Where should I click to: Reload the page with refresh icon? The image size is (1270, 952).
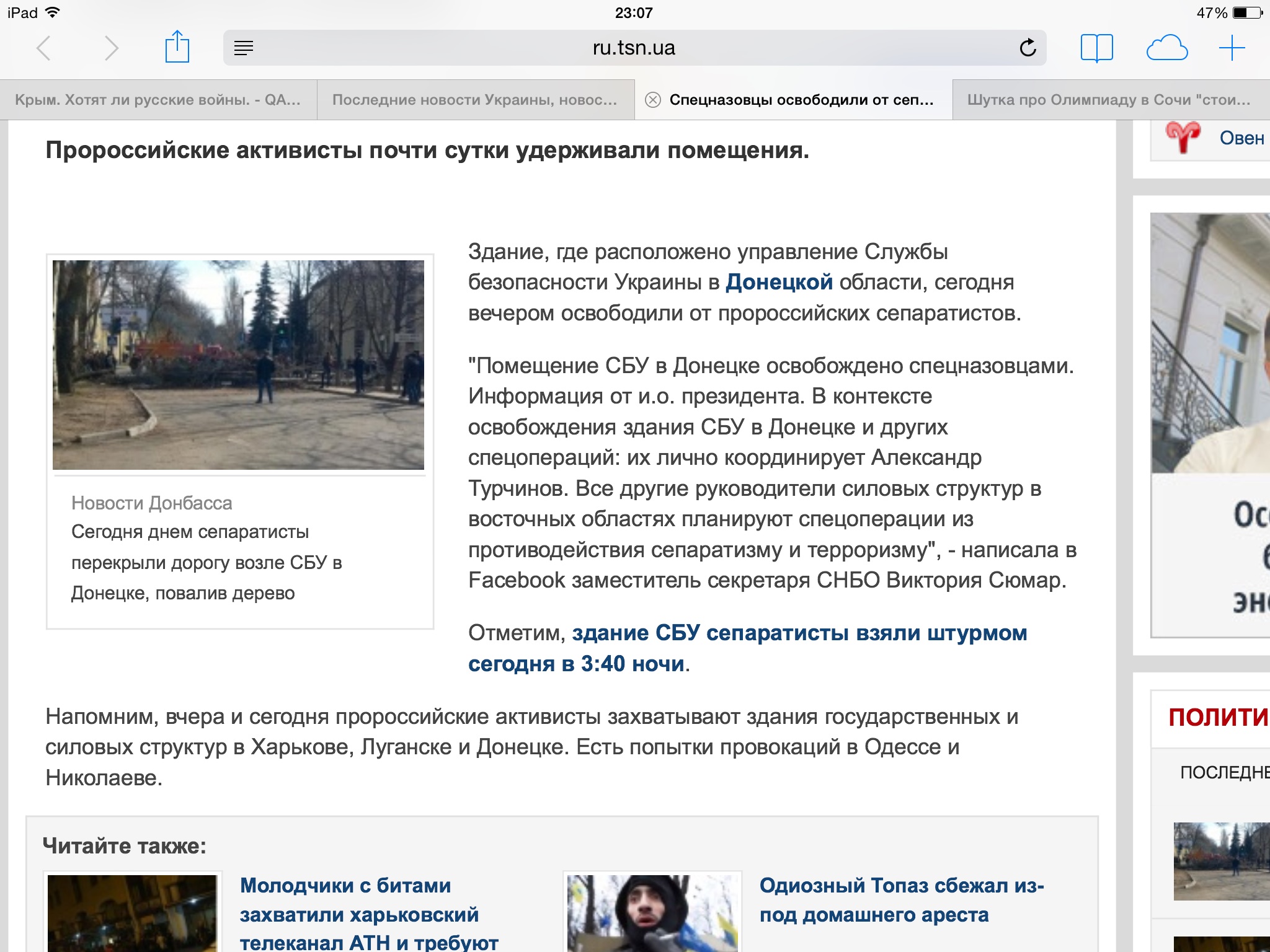[1028, 48]
